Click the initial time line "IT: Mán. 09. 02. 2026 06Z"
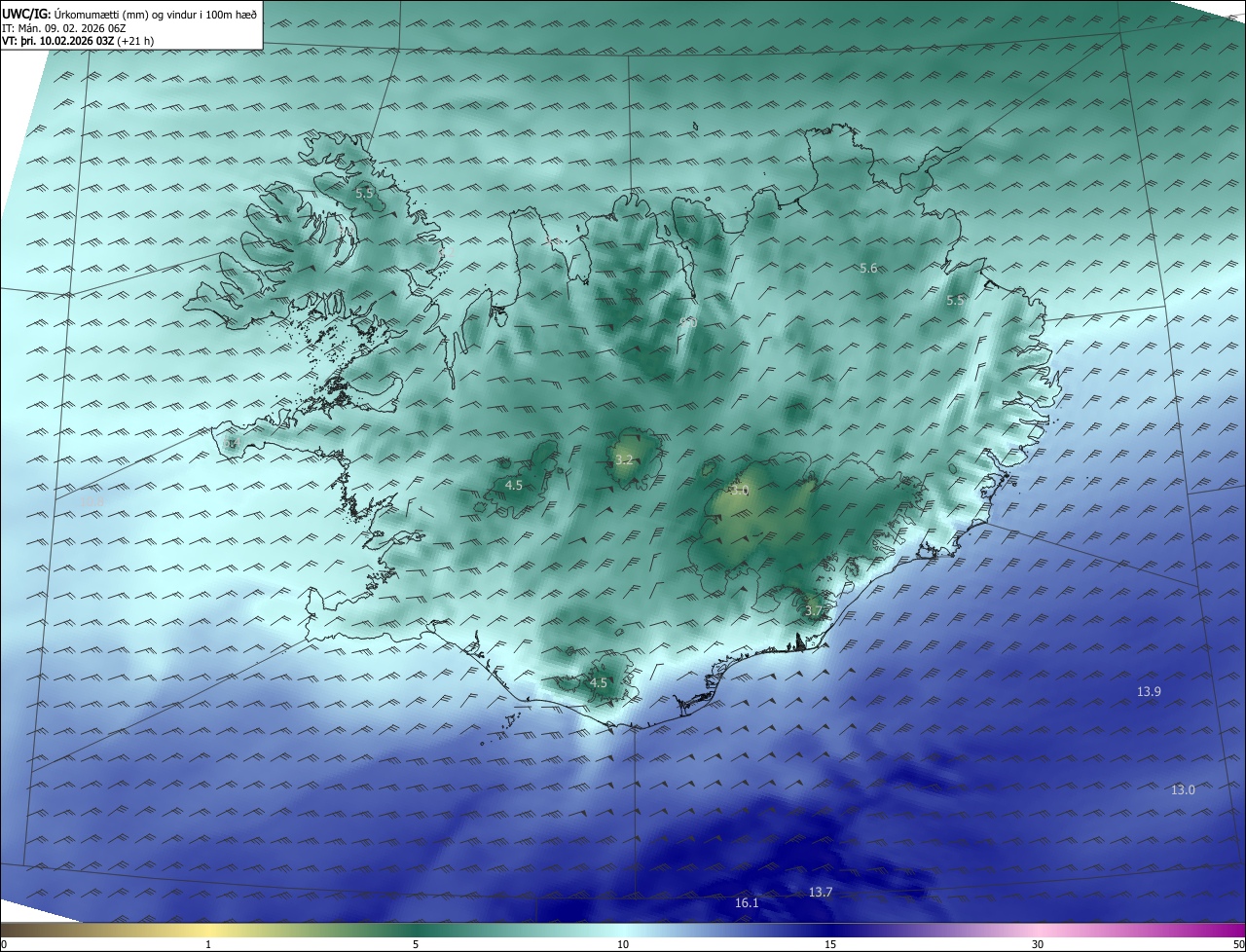Viewport: 1246px width, 952px height. click(64, 28)
